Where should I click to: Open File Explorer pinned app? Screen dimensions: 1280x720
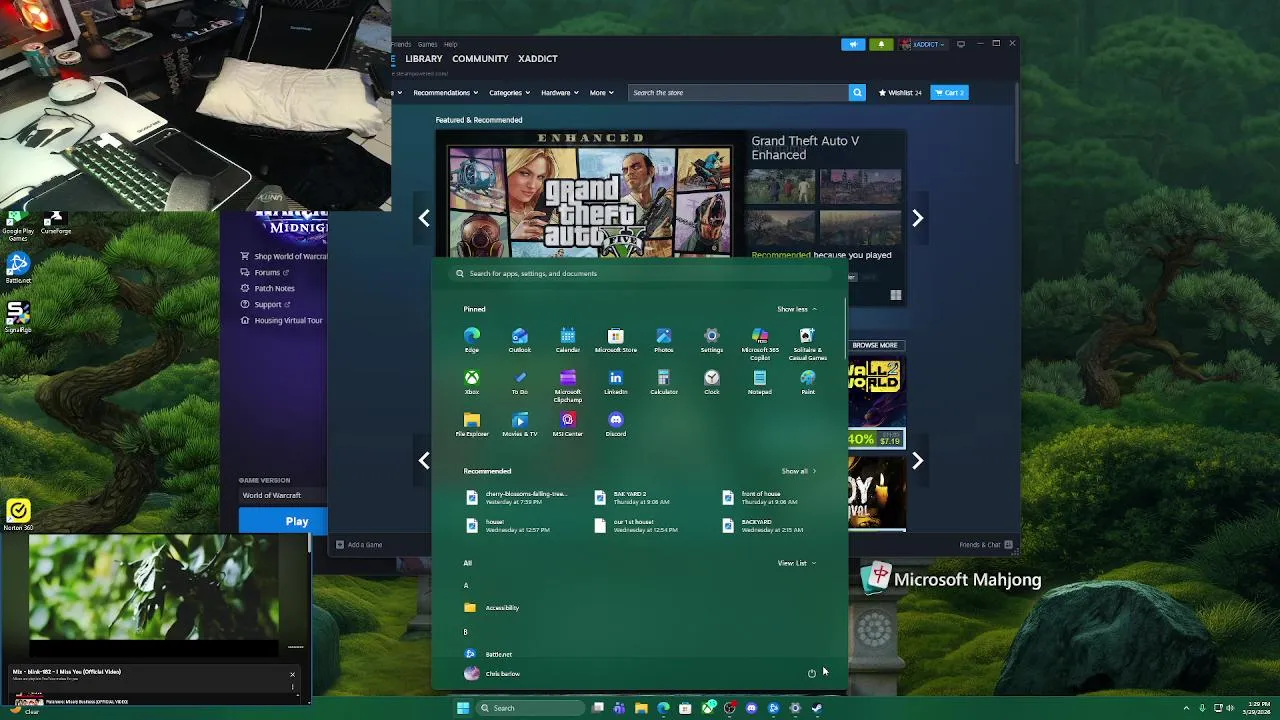472,424
